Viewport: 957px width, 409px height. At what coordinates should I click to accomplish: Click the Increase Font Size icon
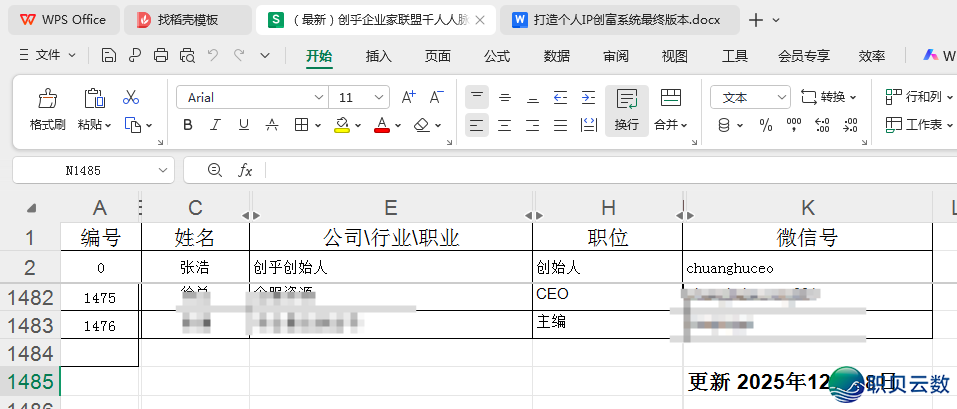(408, 97)
